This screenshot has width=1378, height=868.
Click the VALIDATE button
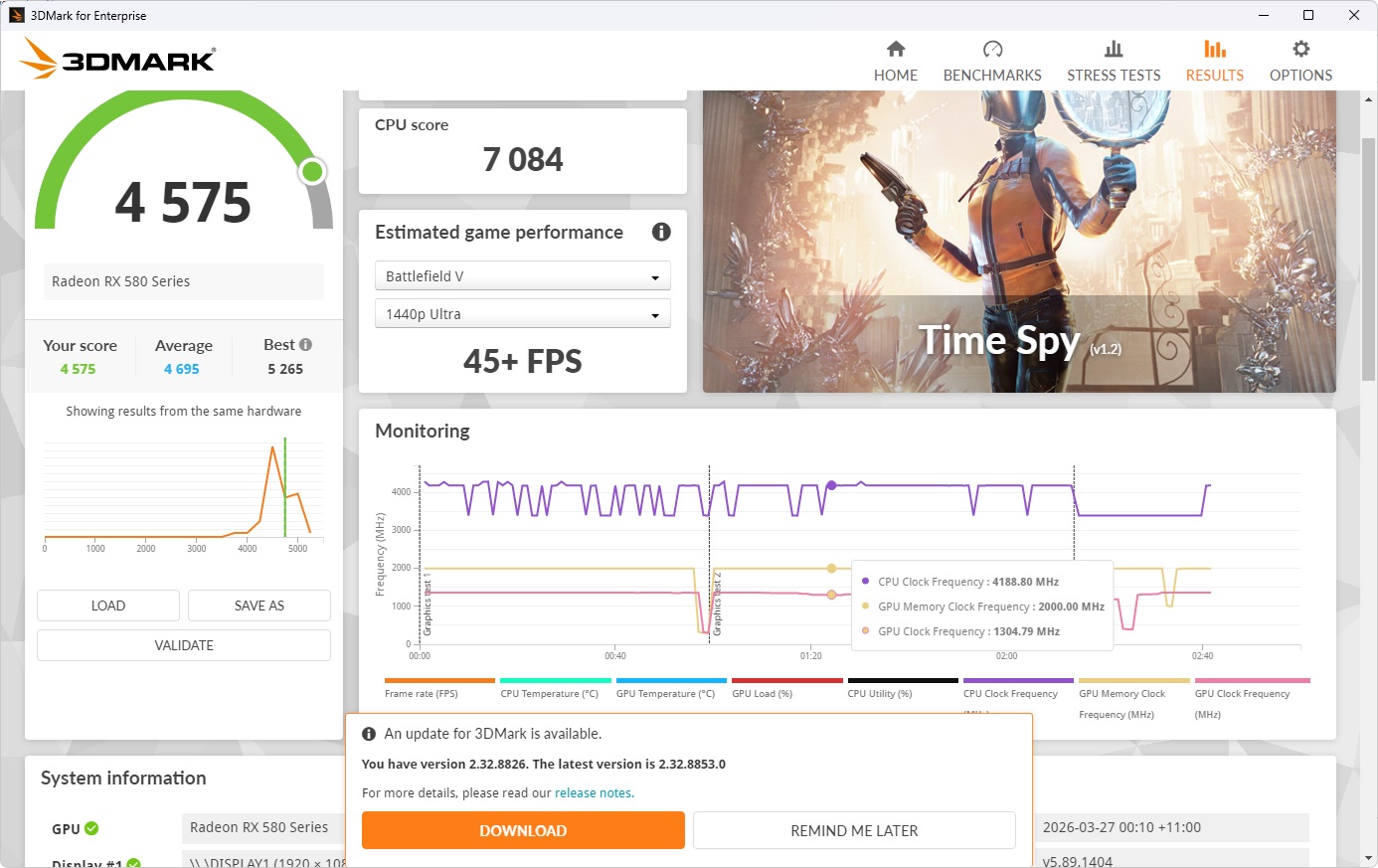point(184,645)
